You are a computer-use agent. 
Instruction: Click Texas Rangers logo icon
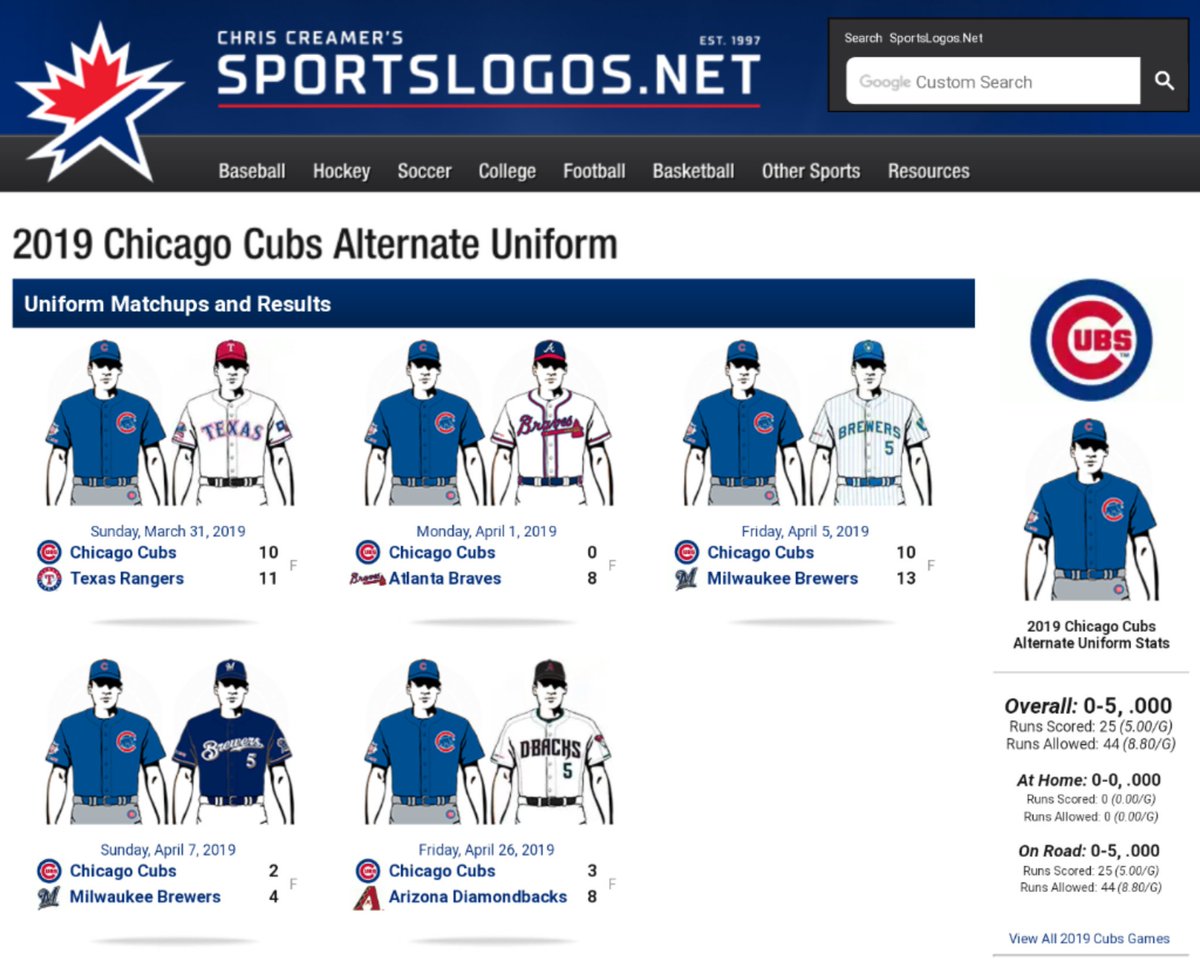[x=49, y=579]
